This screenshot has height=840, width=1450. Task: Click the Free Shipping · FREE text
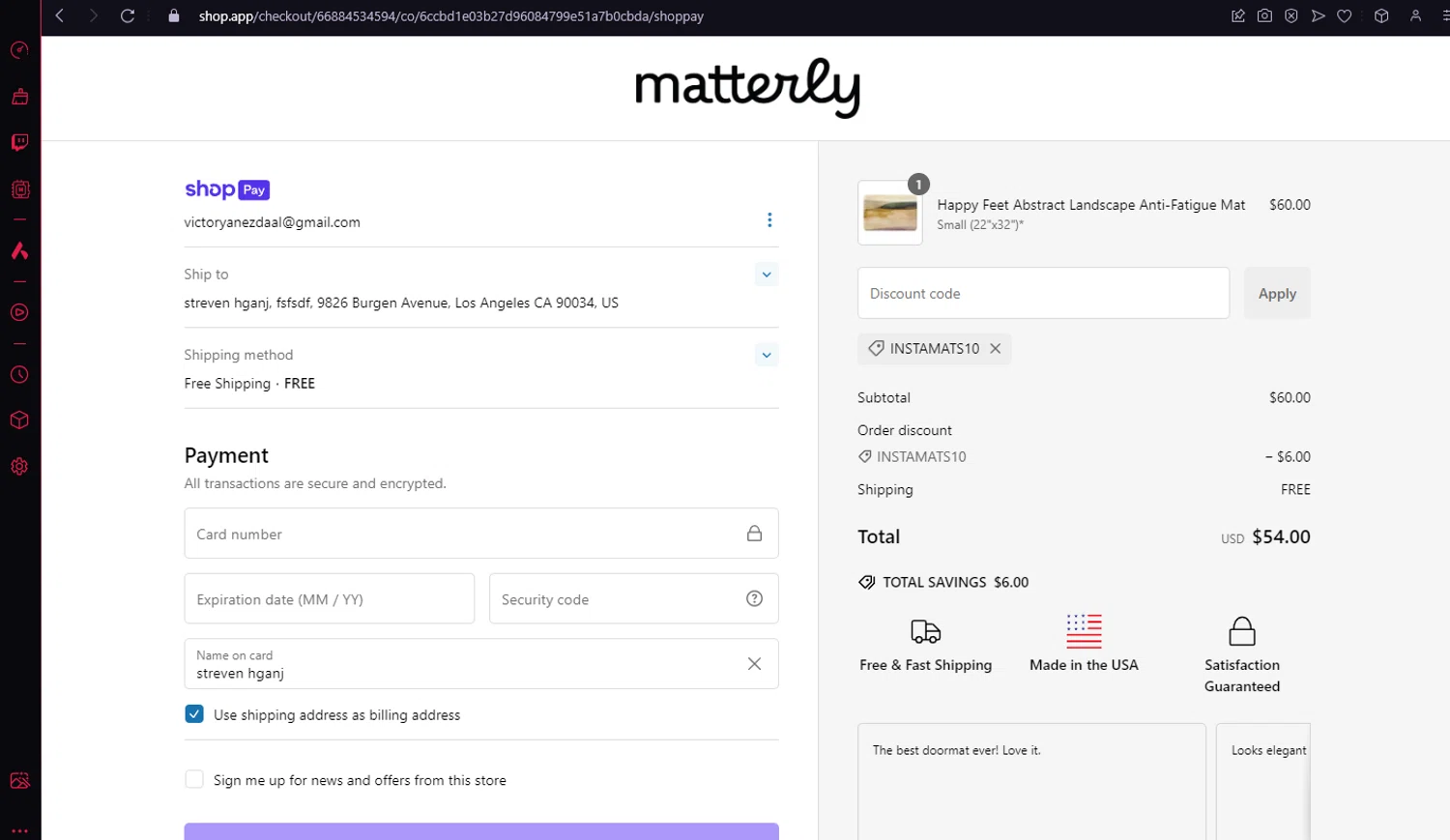(x=249, y=383)
